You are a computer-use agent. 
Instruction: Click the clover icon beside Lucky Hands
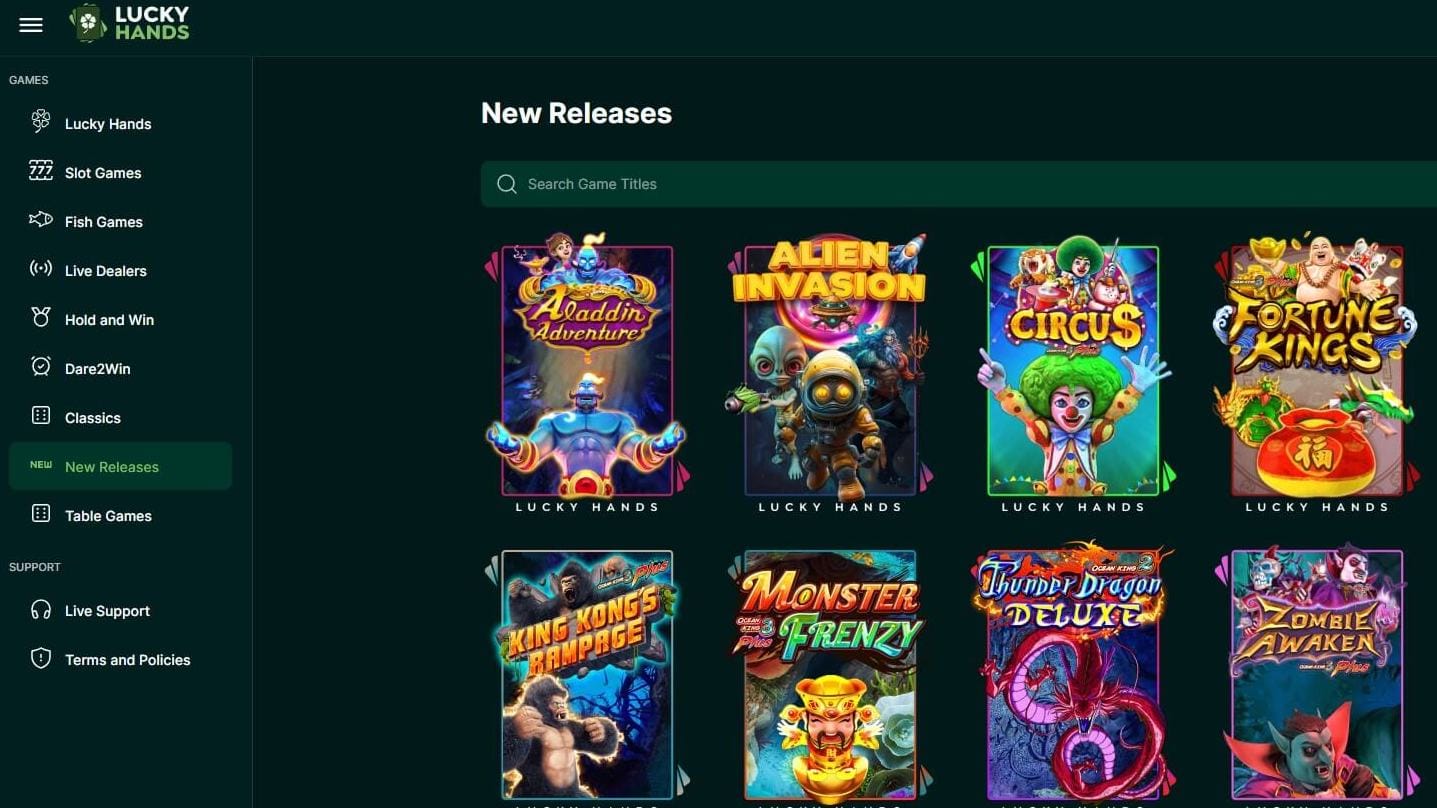point(41,122)
